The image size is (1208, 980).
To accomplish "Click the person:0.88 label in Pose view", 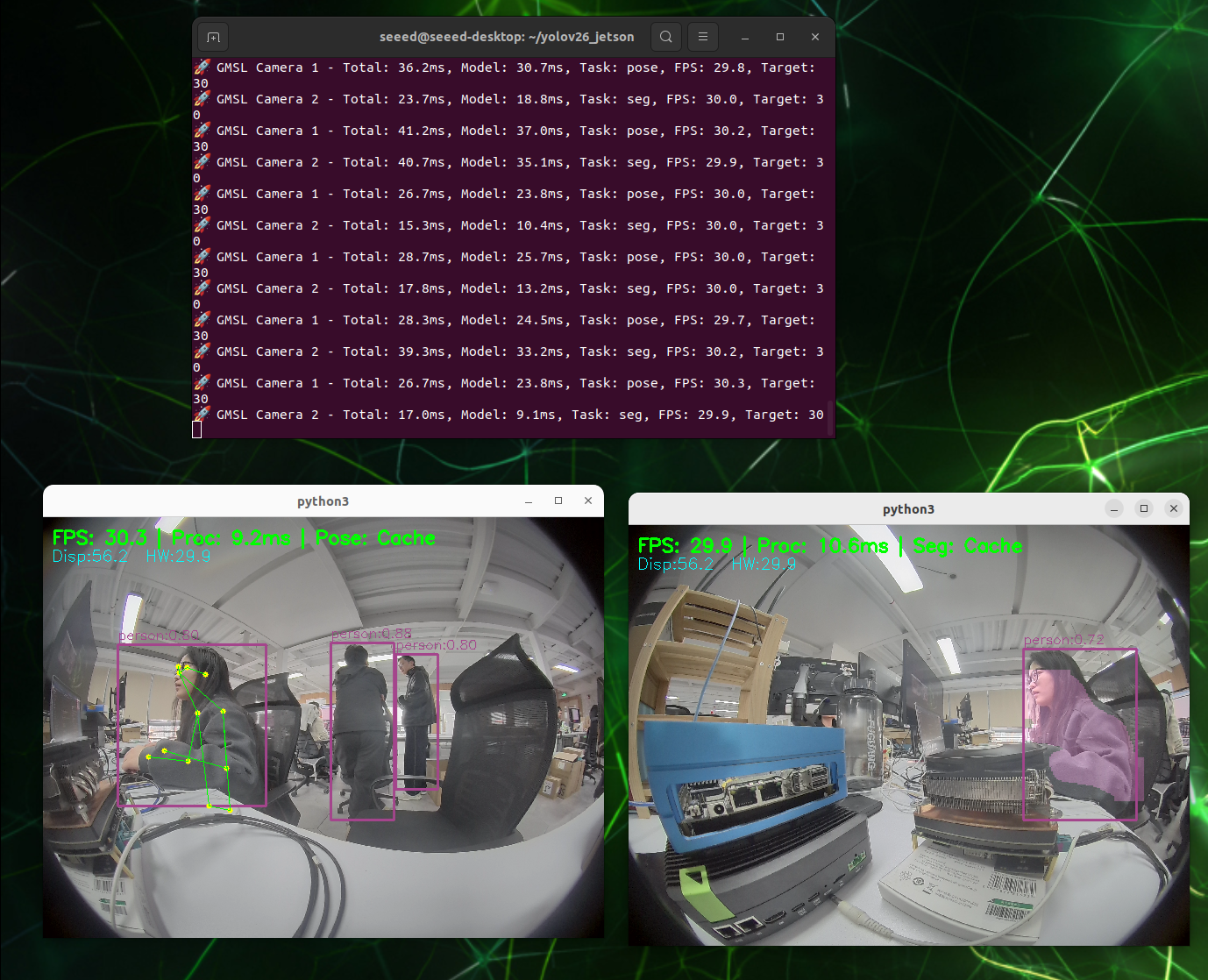I will 372,634.
